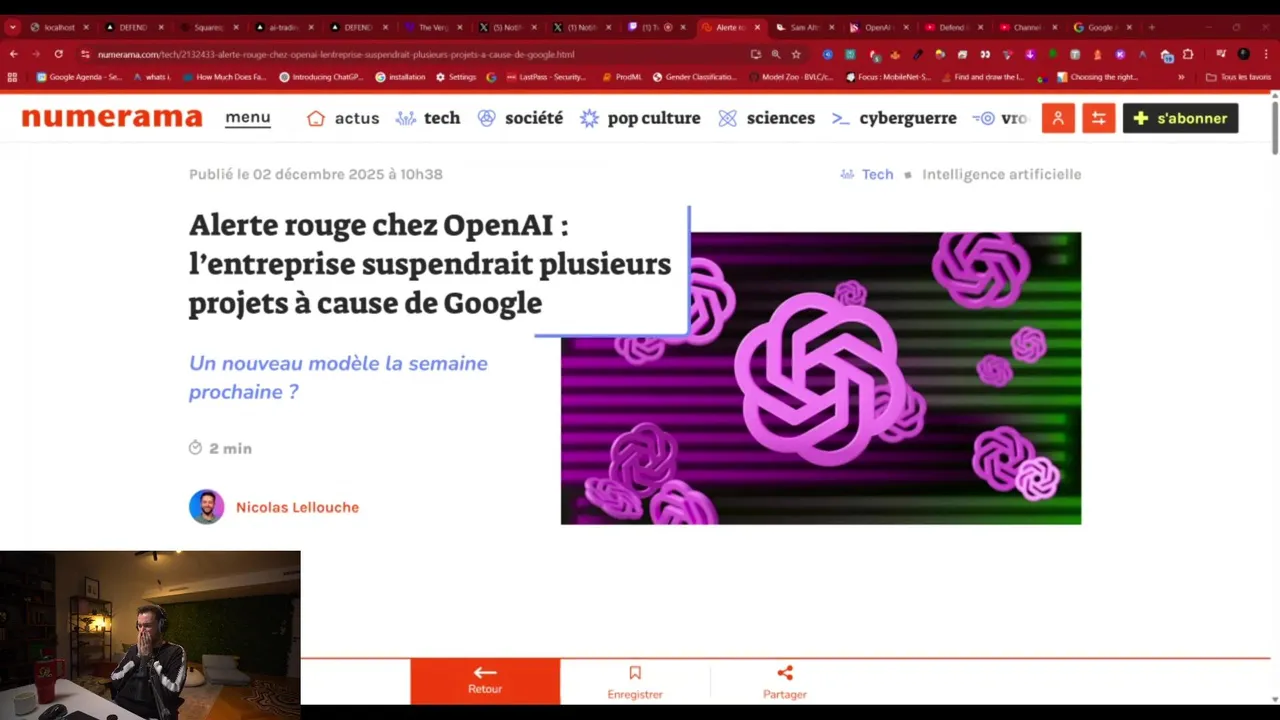Open Google Agenda bookmark

[79, 77]
